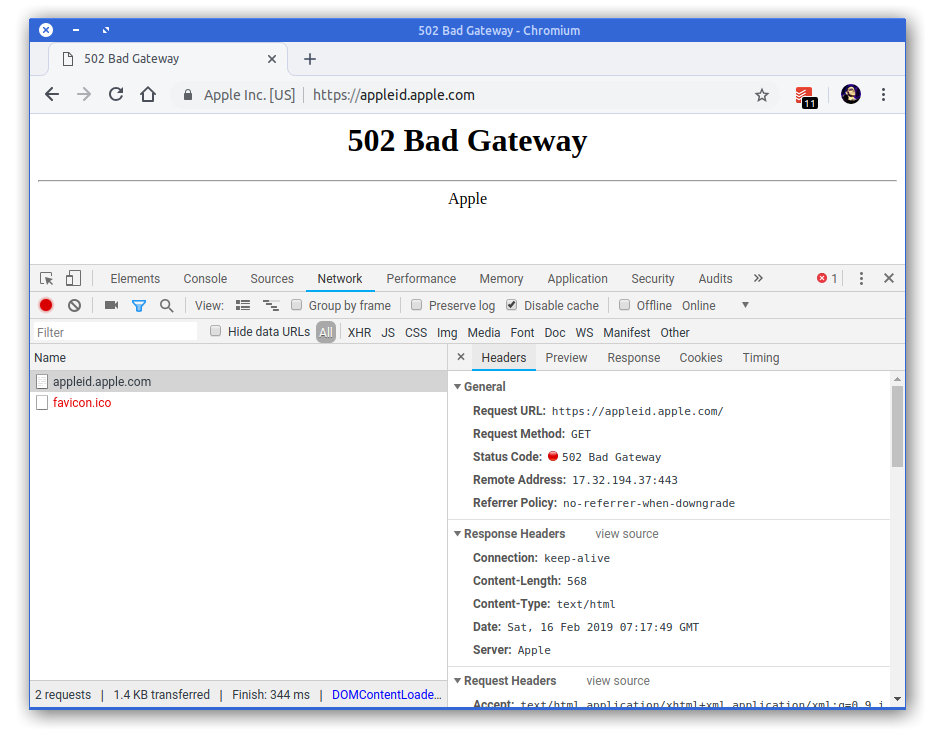
Task: Open the red extension icon with badge 11
Action: [x=806, y=97]
